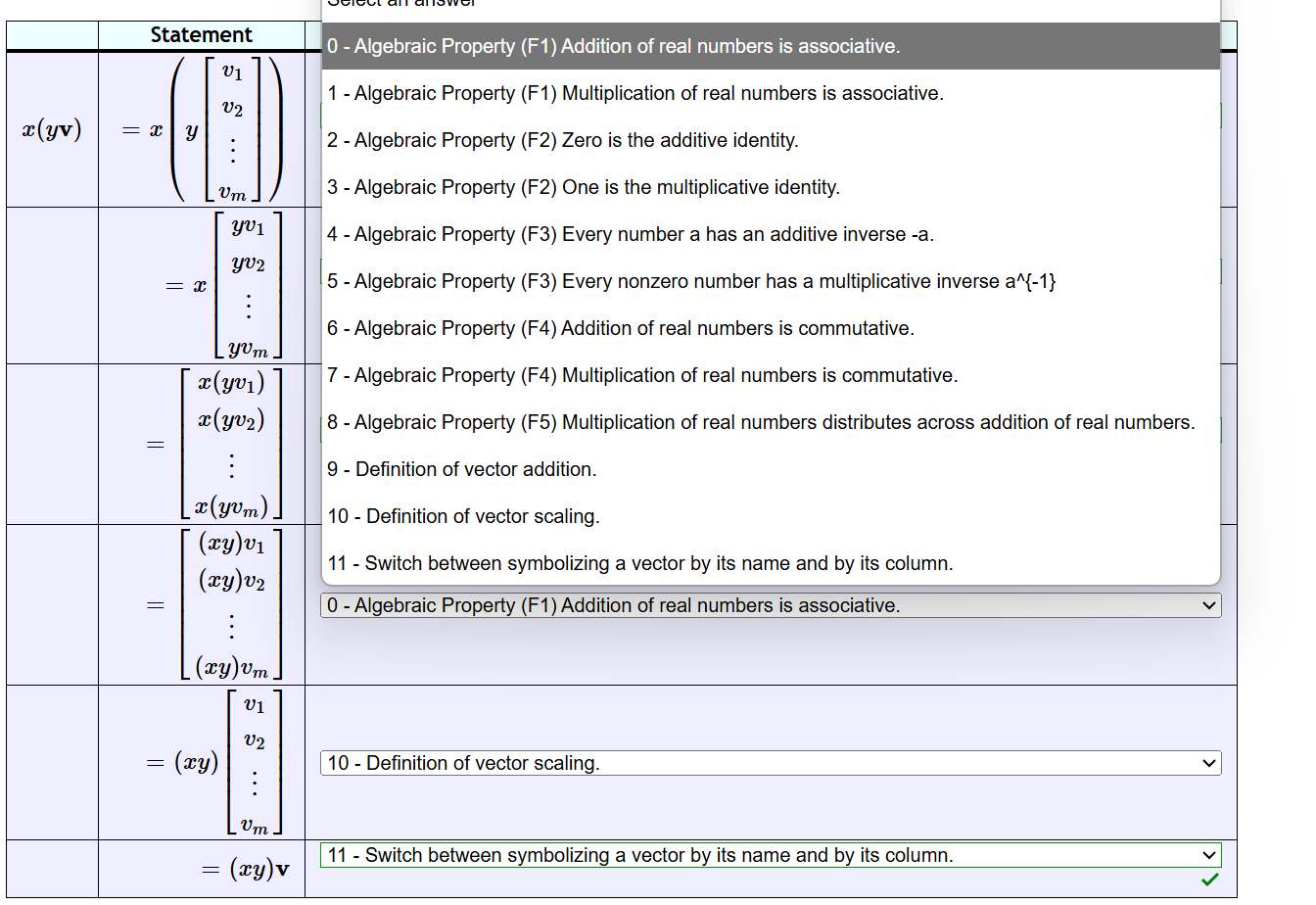Screen dimensions: 1316x905
Task: Pick option 8, multiplication distributes across addition
Action: pos(771,422)
